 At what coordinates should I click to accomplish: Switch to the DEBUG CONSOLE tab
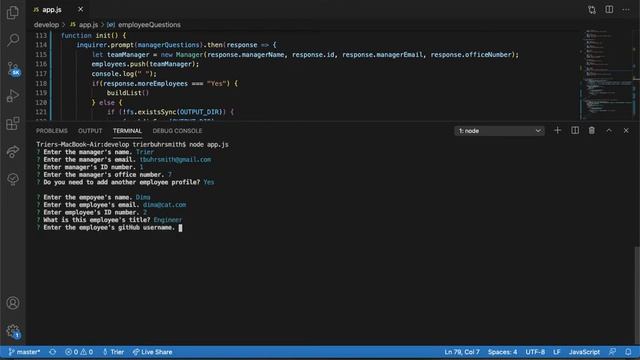click(177, 131)
